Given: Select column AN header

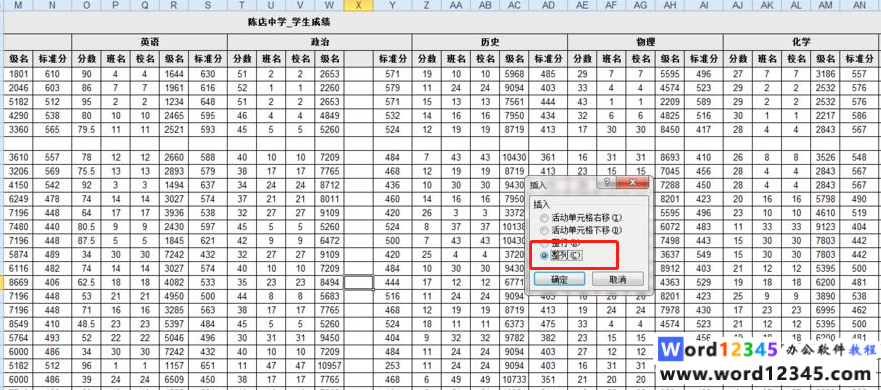Looking at the screenshot, I should click(860, 6).
